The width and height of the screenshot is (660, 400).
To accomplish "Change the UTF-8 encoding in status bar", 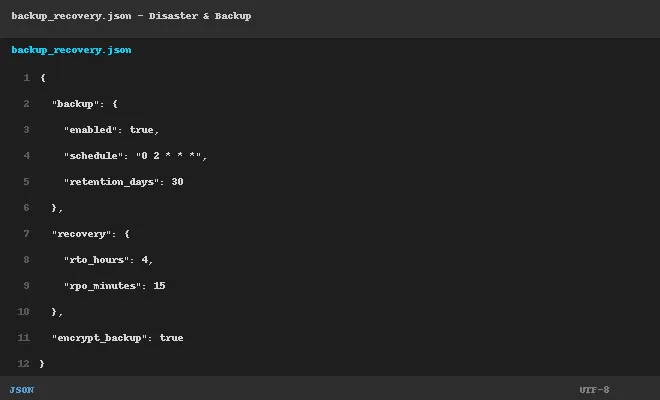I will tap(594, 390).
